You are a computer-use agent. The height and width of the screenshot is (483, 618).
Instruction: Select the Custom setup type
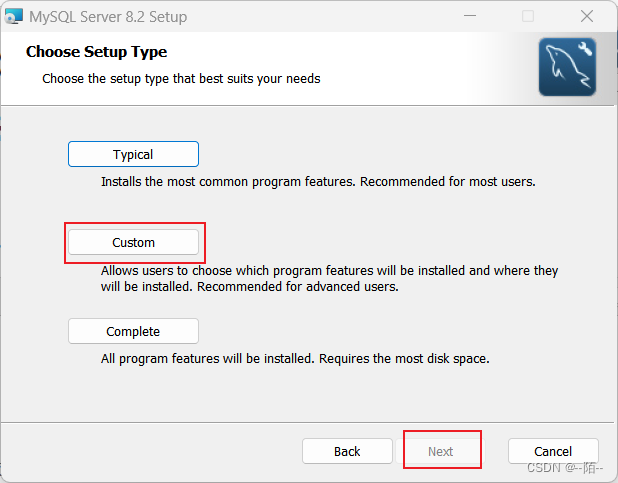coord(133,242)
